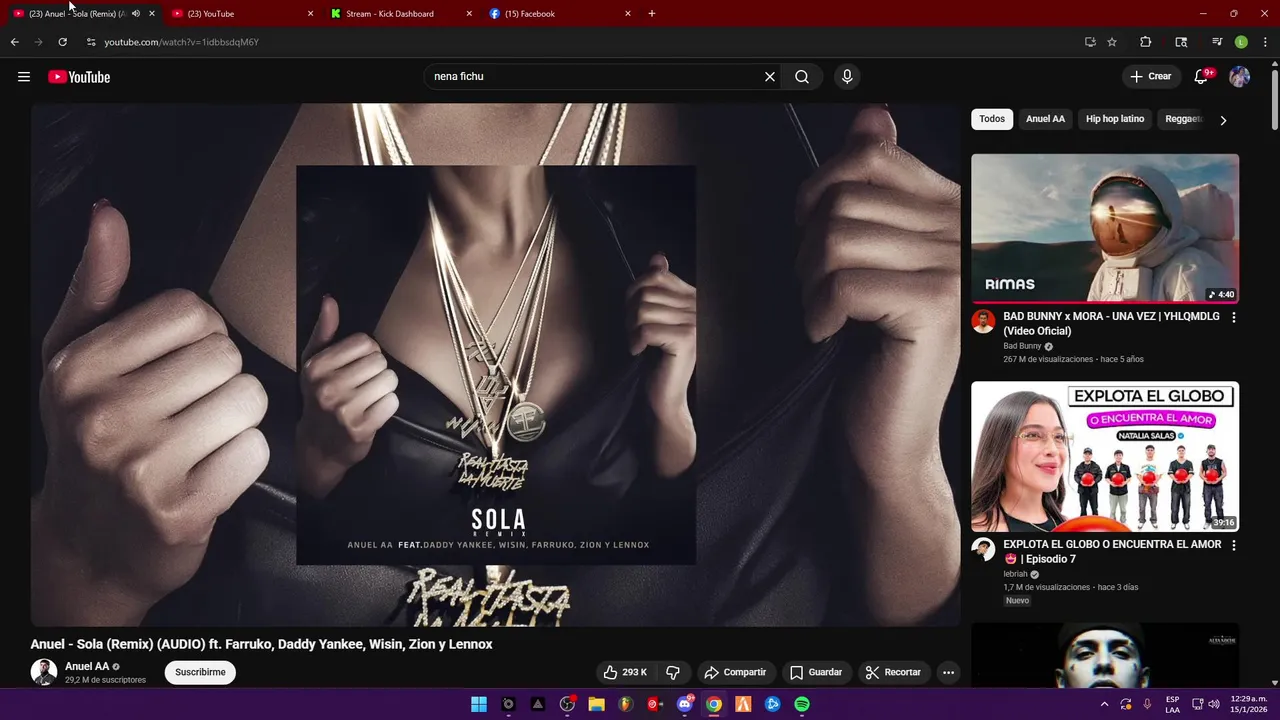Install app icon in address bar

click(1090, 42)
